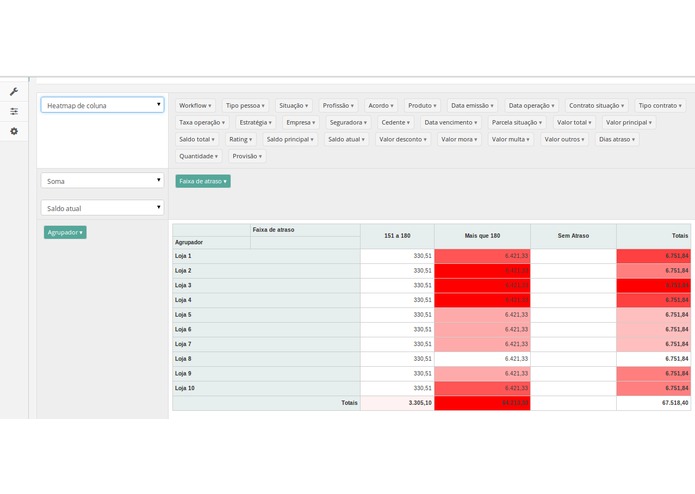Viewport: 695px width, 494px height.
Task: Open the green Agrupador row chip
Action: tap(65, 232)
